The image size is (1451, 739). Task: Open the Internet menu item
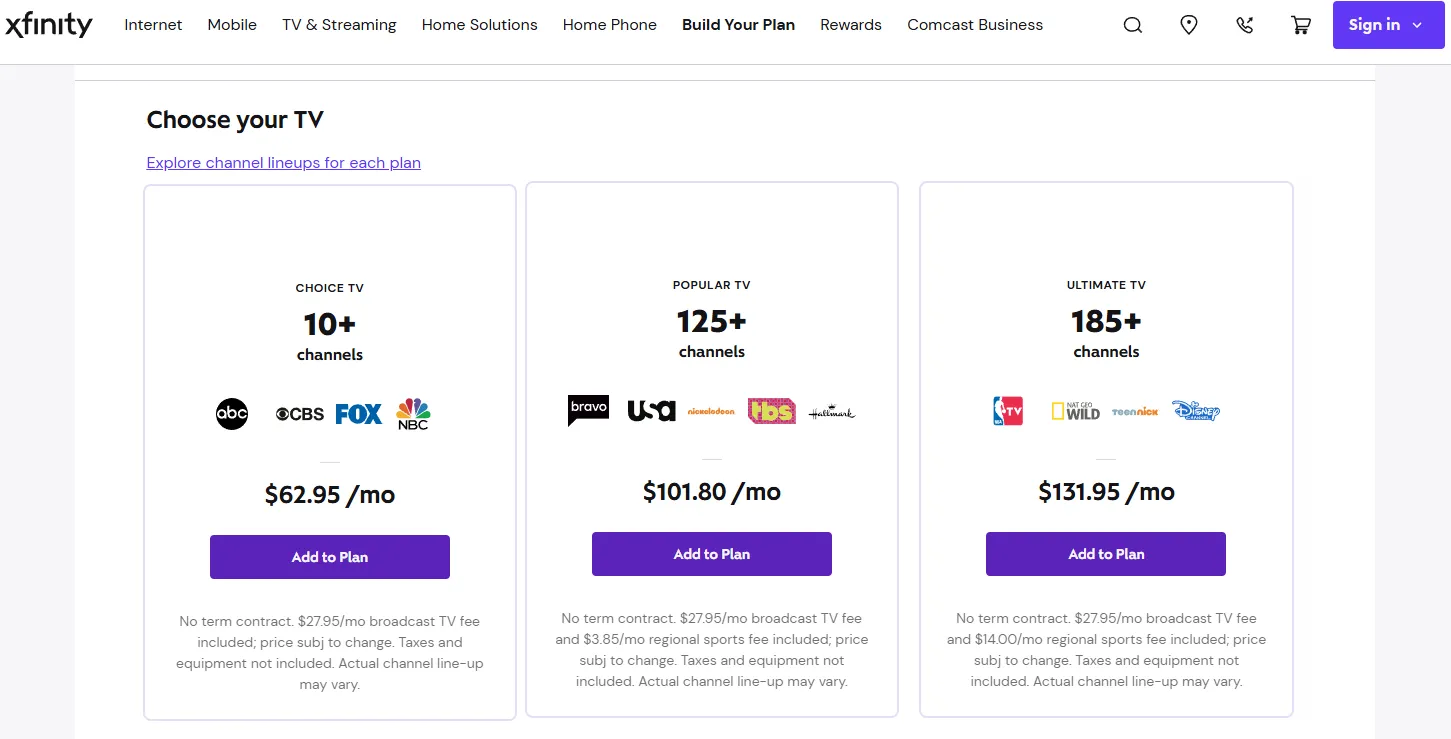[x=153, y=24]
